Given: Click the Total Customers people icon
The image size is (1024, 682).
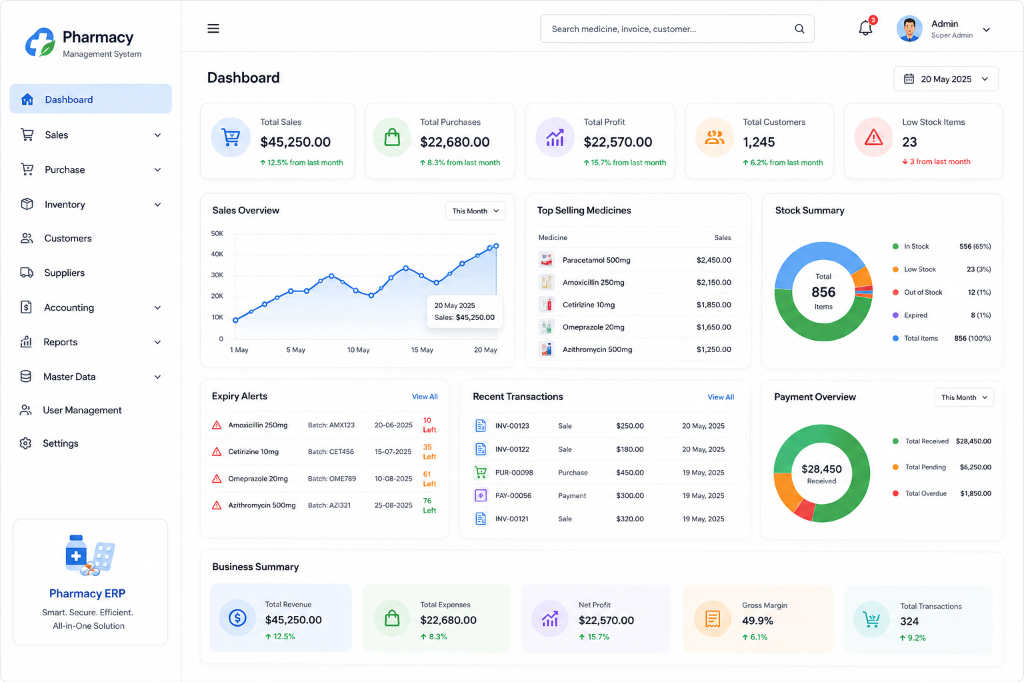Looking at the screenshot, I should point(714,137).
